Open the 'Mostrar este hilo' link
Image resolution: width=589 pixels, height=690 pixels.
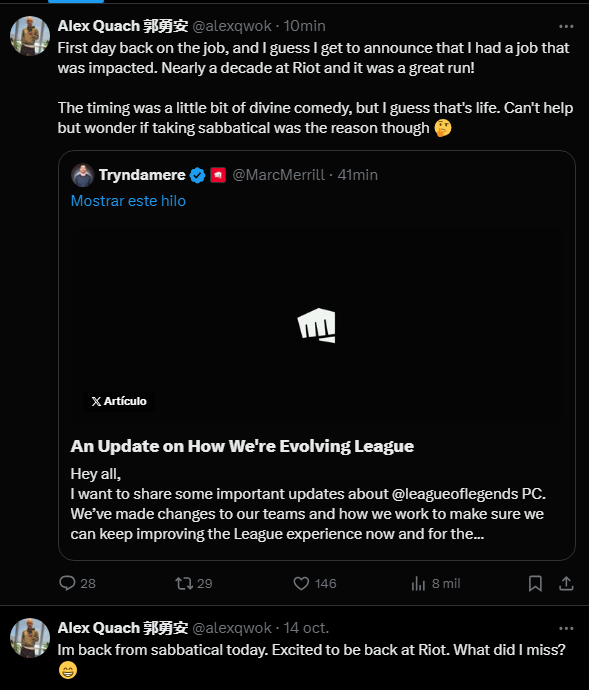click(x=128, y=201)
